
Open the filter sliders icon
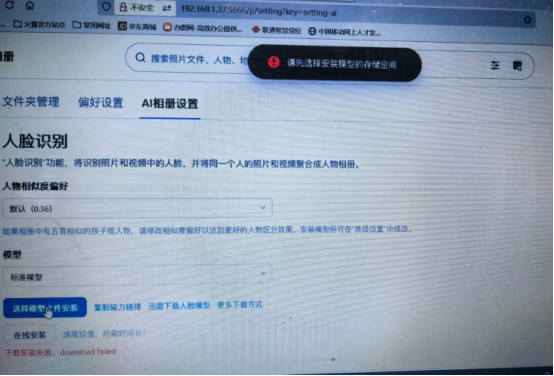(495, 65)
